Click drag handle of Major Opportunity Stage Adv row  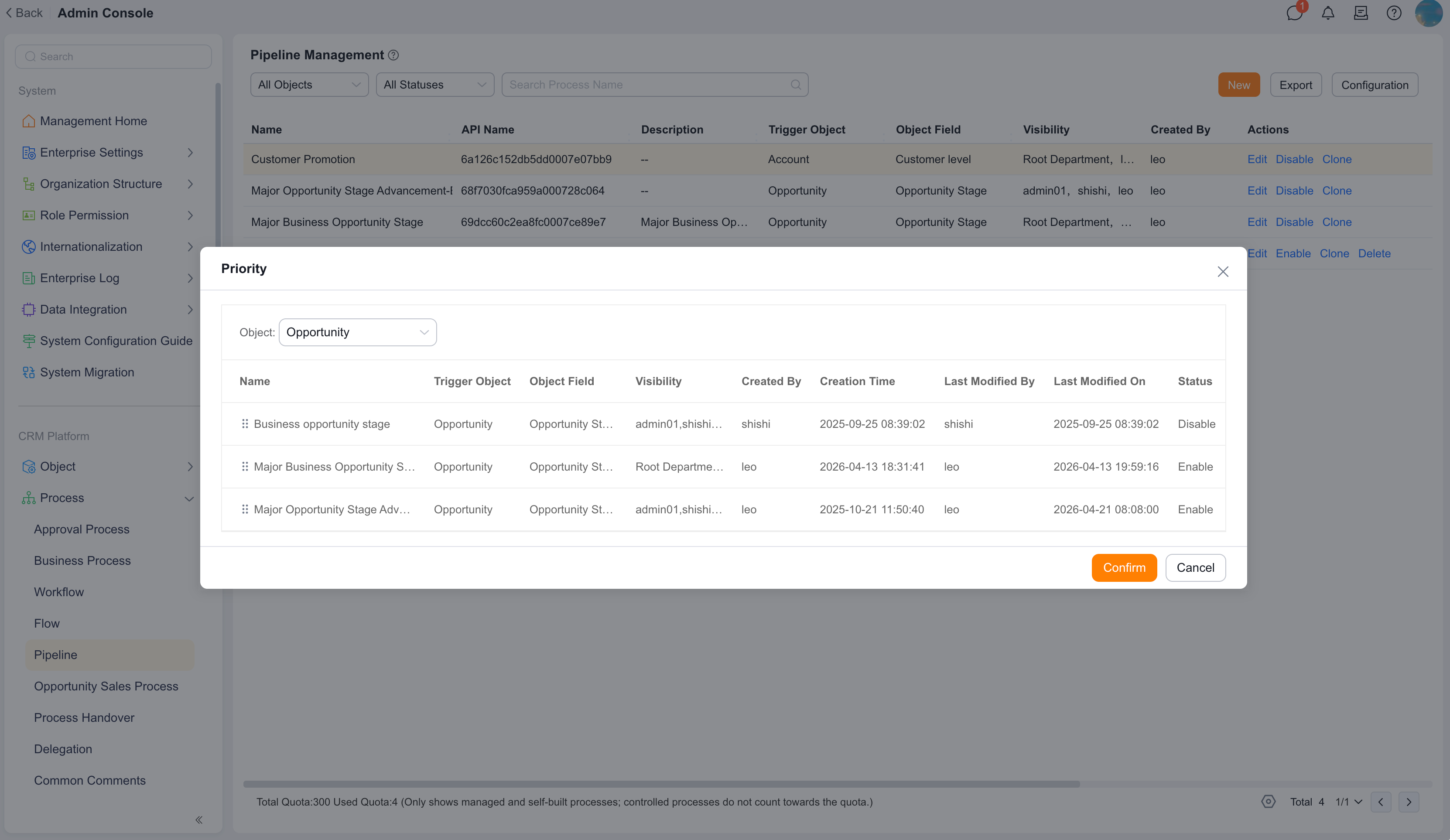[x=245, y=509]
